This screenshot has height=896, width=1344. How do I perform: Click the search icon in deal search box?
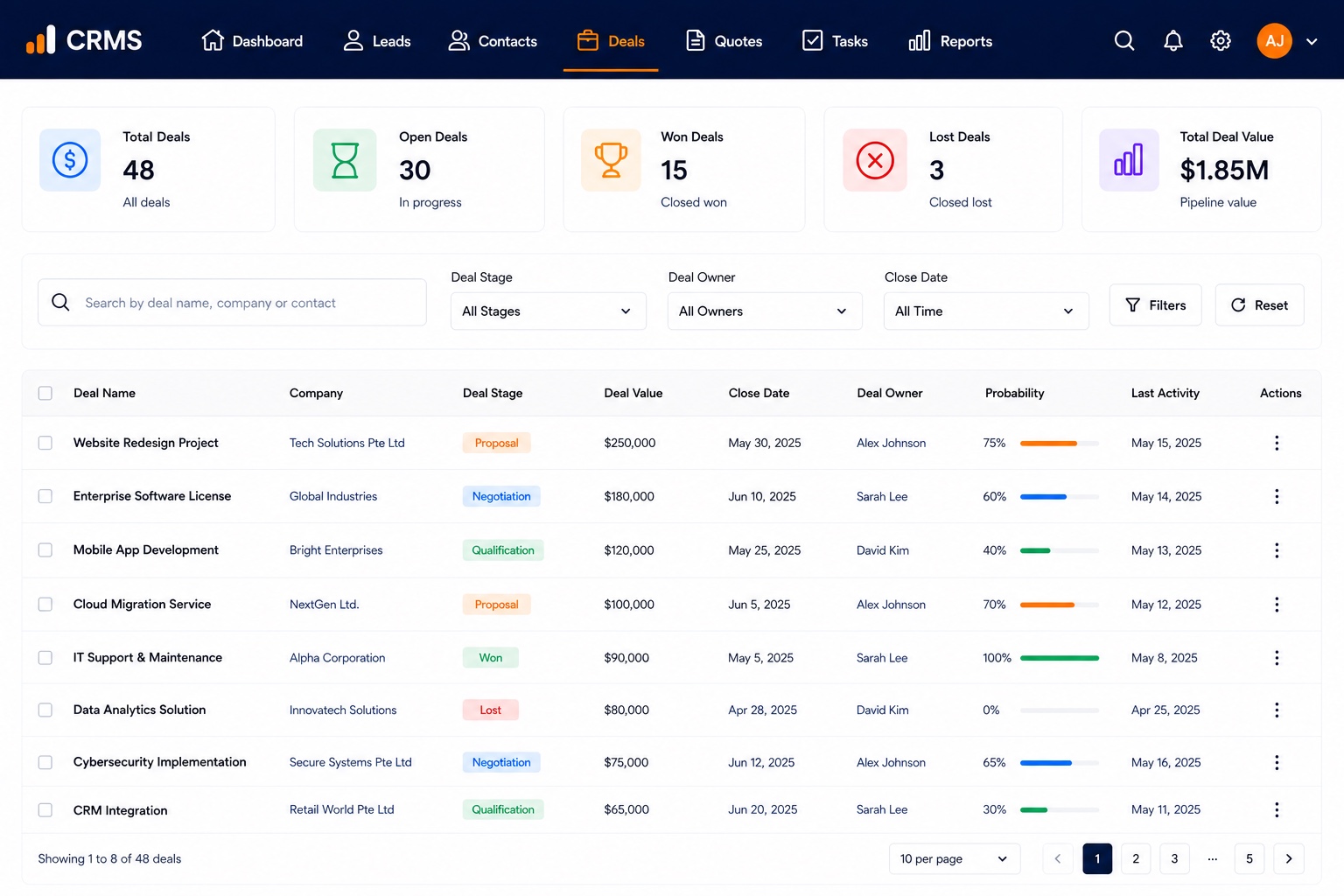tap(60, 302)
